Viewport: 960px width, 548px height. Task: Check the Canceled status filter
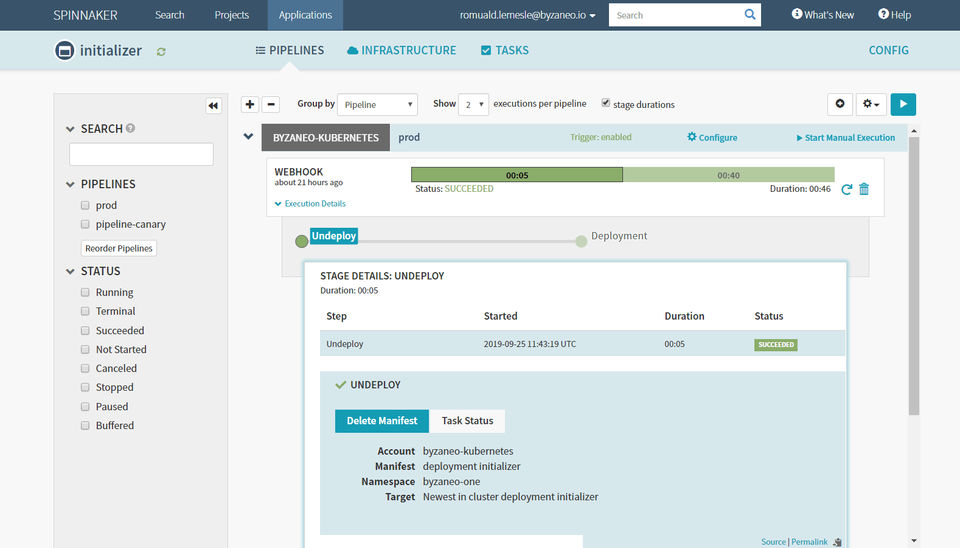click(x=85, y=368)
